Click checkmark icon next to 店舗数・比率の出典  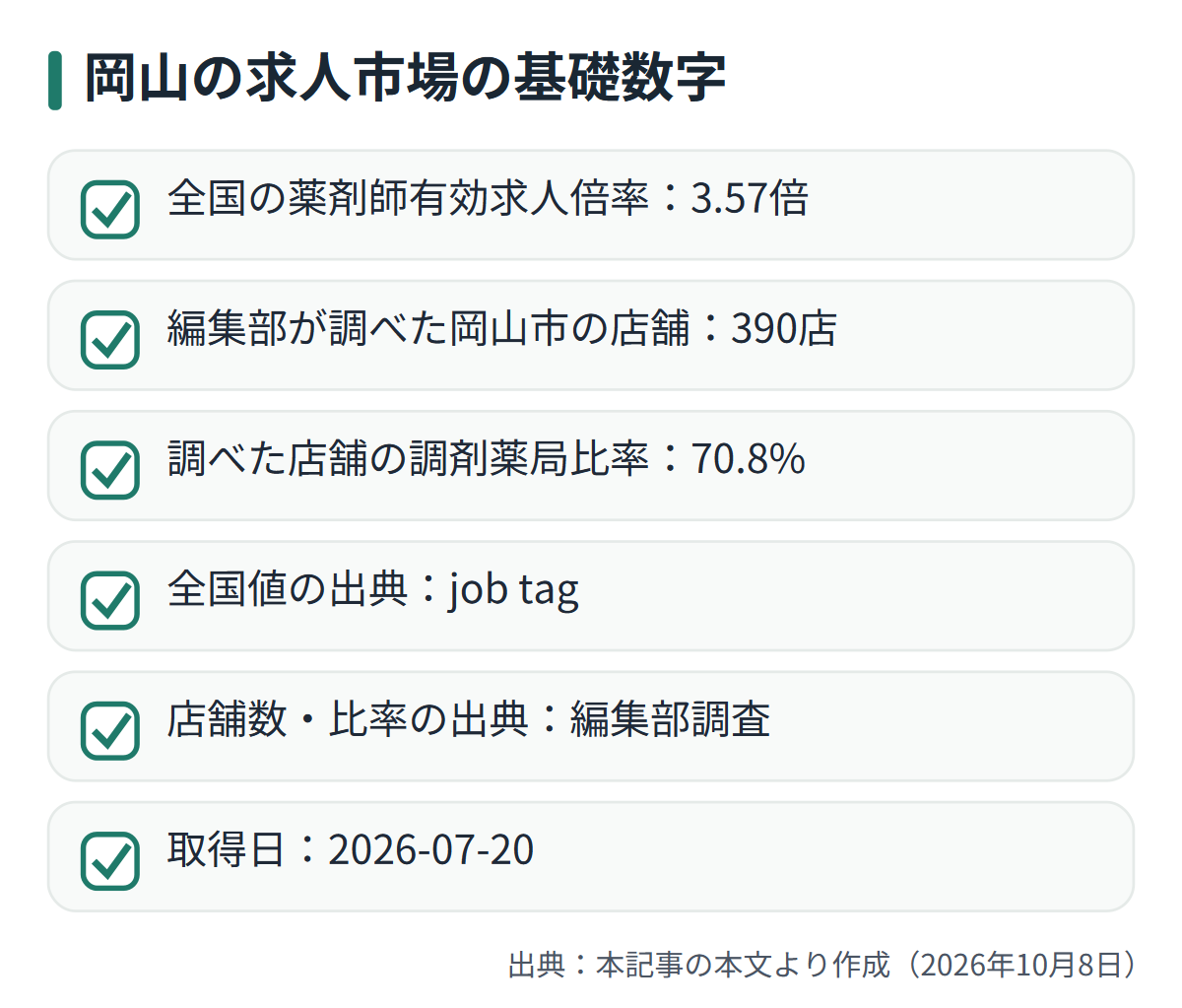(109, 730)
